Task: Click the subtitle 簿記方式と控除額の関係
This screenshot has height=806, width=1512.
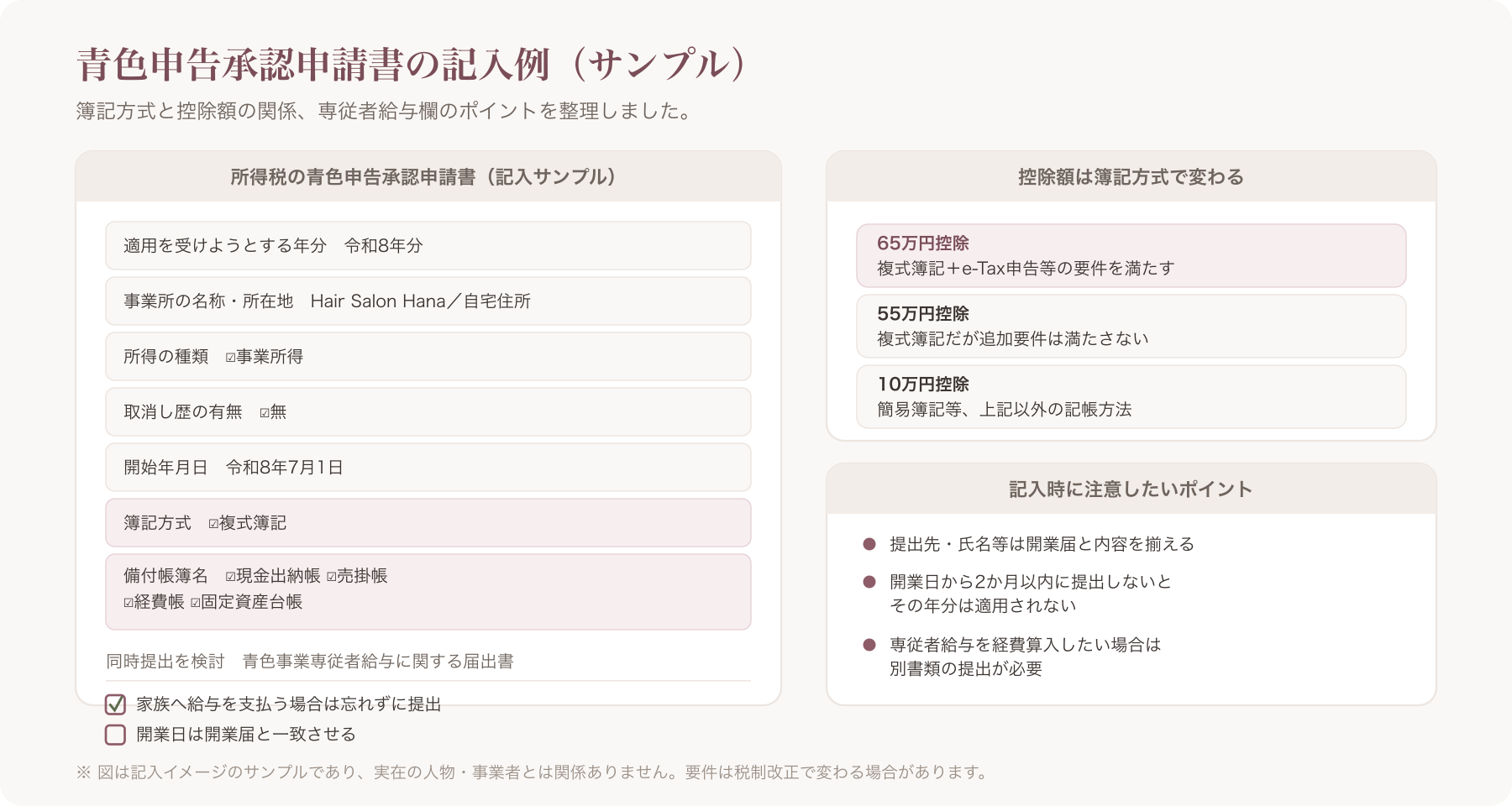Action: (x=386, y=111)
